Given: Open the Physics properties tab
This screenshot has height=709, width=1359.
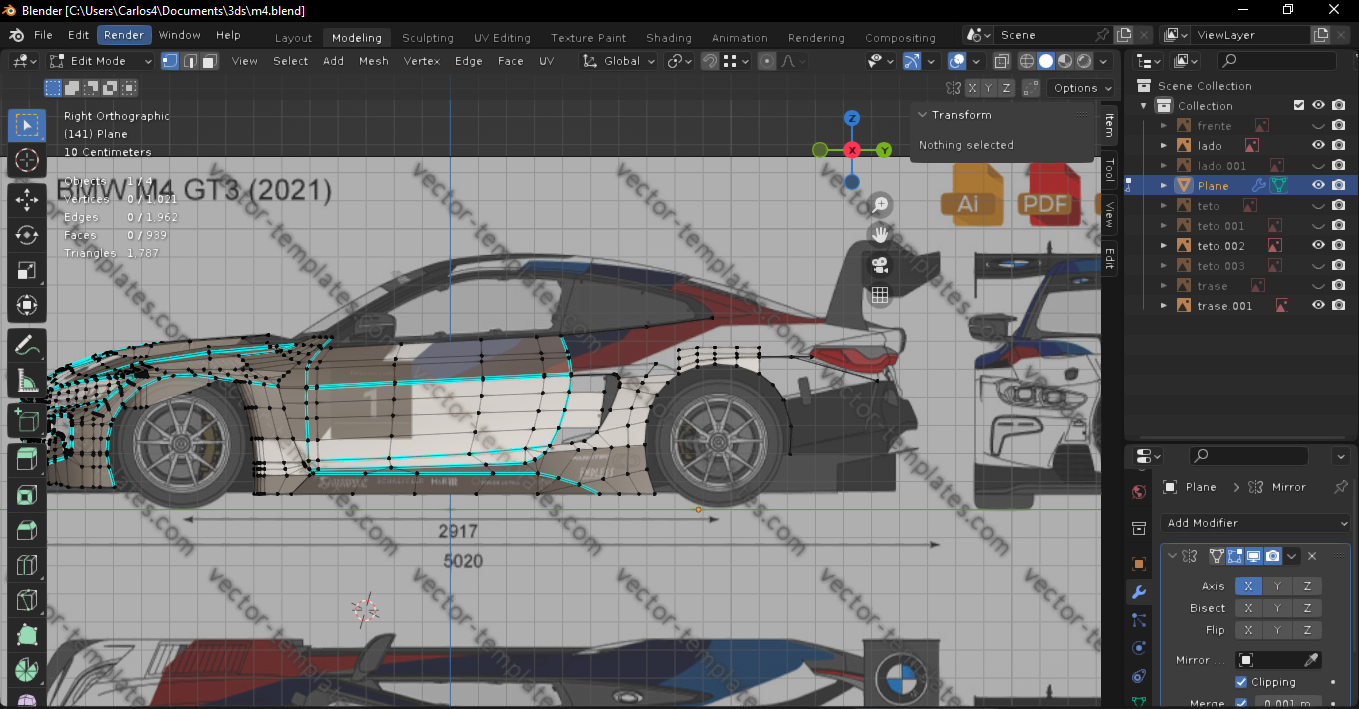Looking at the screenshot, I should 1139,648.
